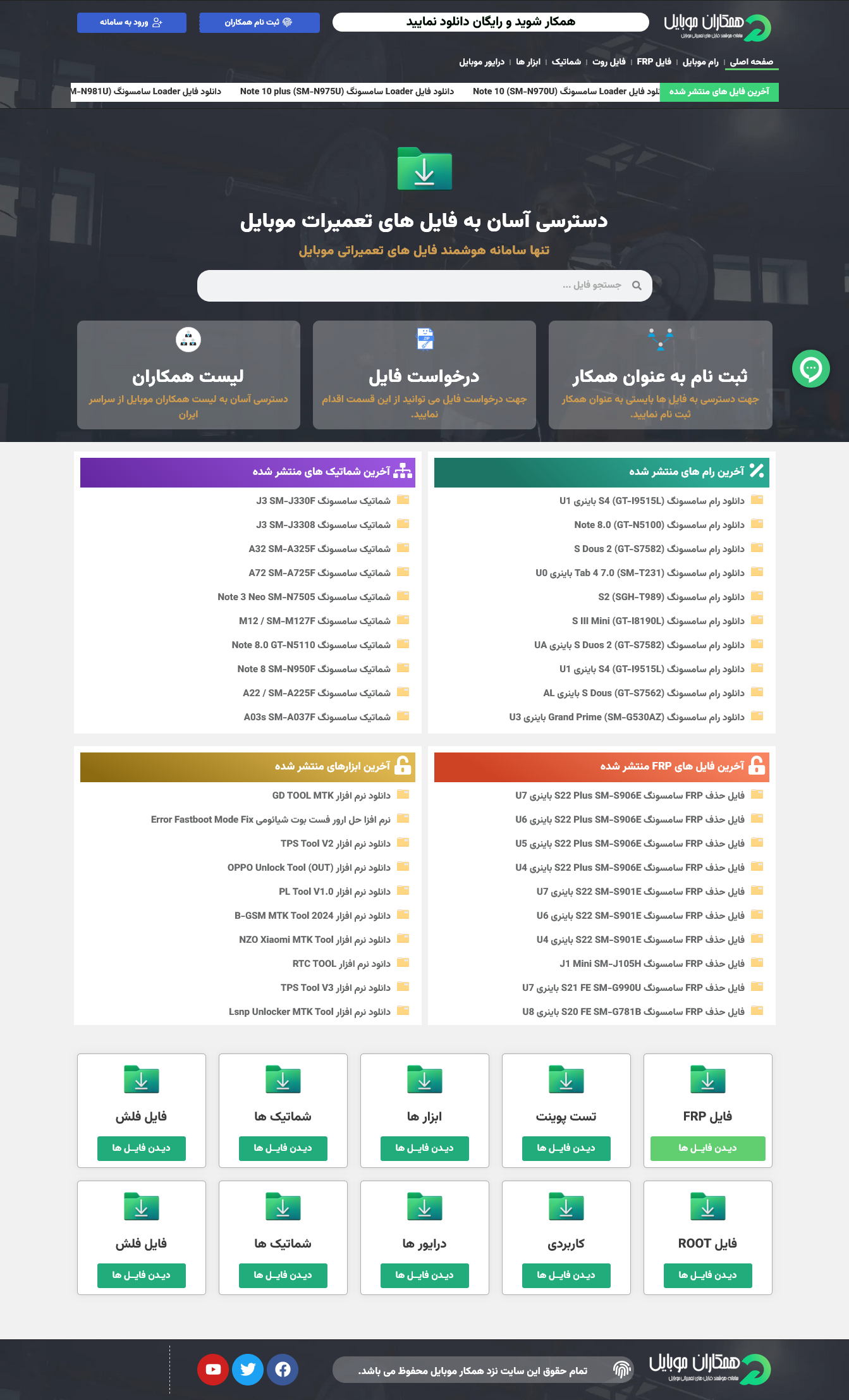Image resolution: width=849 pixels, height=1400 pixels.
Task: Click the folder icon above ابزار ها
Action: point(425,1079)
